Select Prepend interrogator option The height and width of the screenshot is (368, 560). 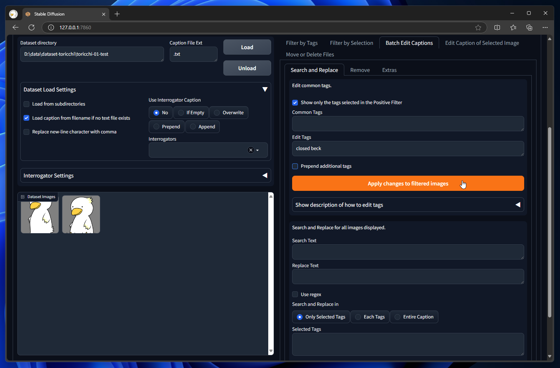coord(166,126)
